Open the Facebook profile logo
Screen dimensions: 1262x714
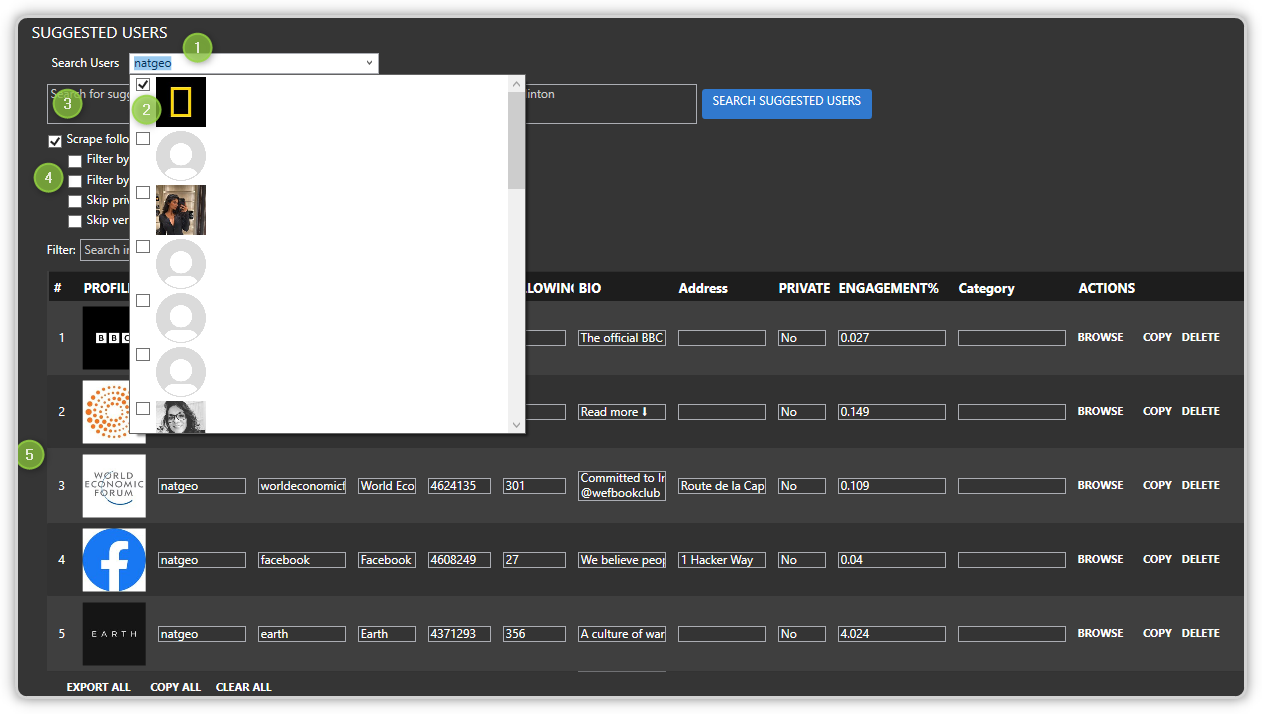(x=114, y=560)
